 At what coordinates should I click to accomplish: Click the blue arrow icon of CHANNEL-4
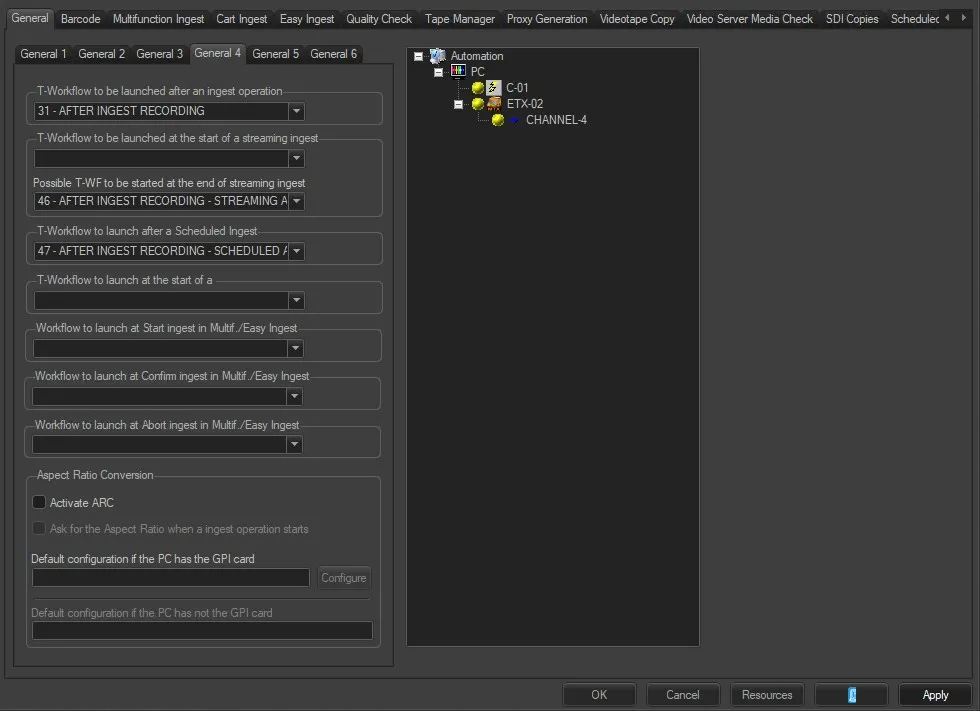[x=514, y=120]
